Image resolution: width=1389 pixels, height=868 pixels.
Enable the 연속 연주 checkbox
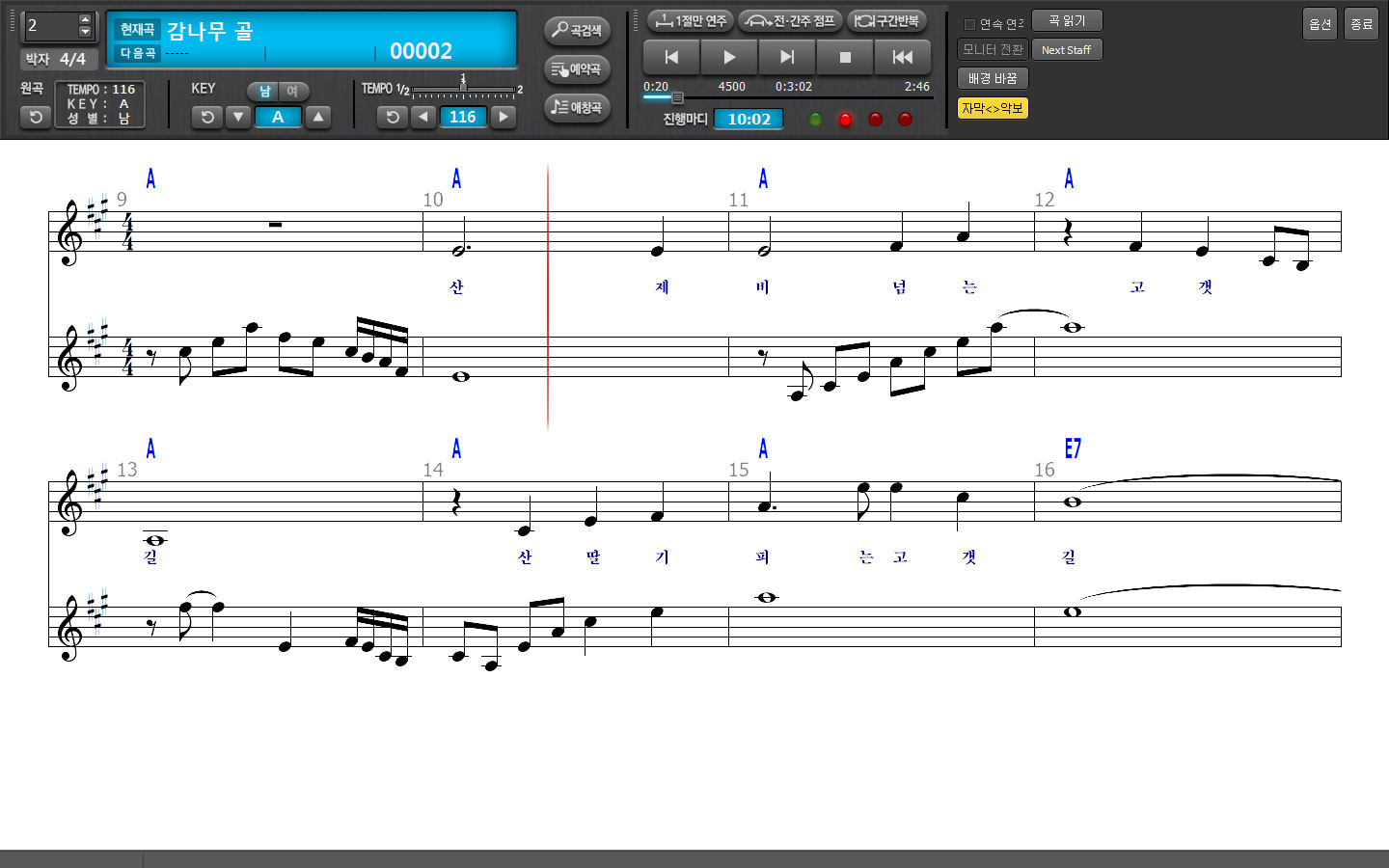click(969, 24)
